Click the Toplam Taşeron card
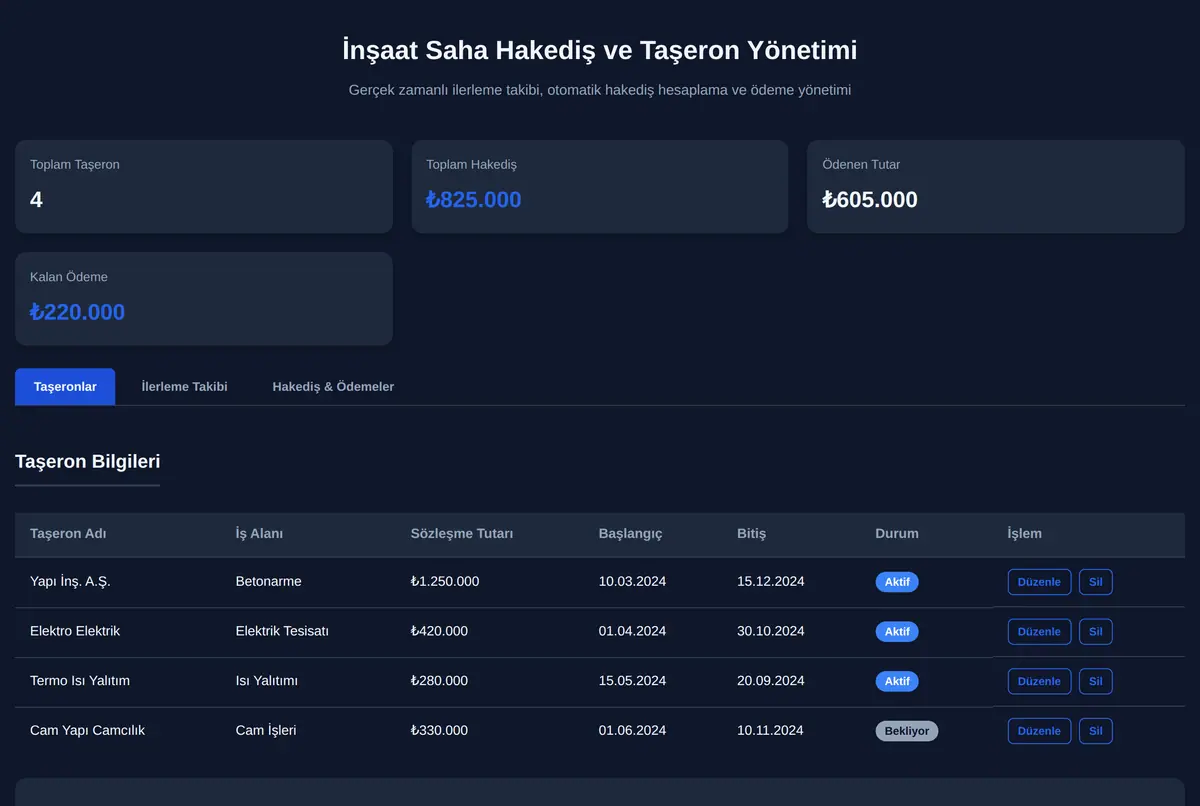 coord(204,187)
